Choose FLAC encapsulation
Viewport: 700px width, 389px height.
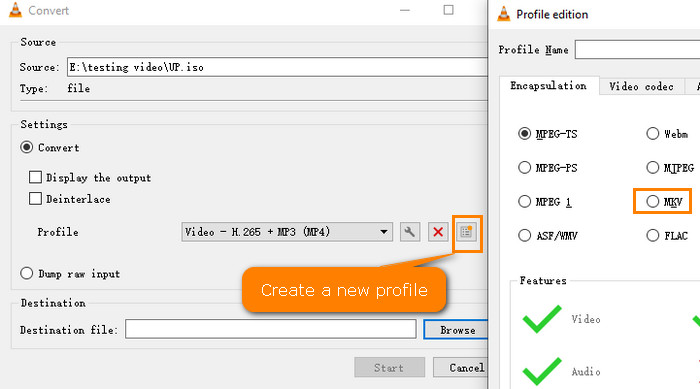[653, 235]
